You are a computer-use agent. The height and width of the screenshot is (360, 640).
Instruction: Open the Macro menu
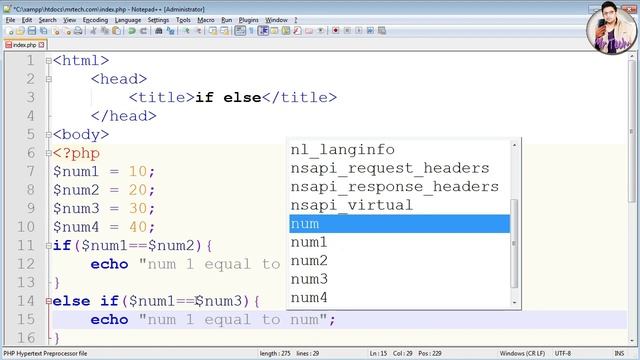206,20
